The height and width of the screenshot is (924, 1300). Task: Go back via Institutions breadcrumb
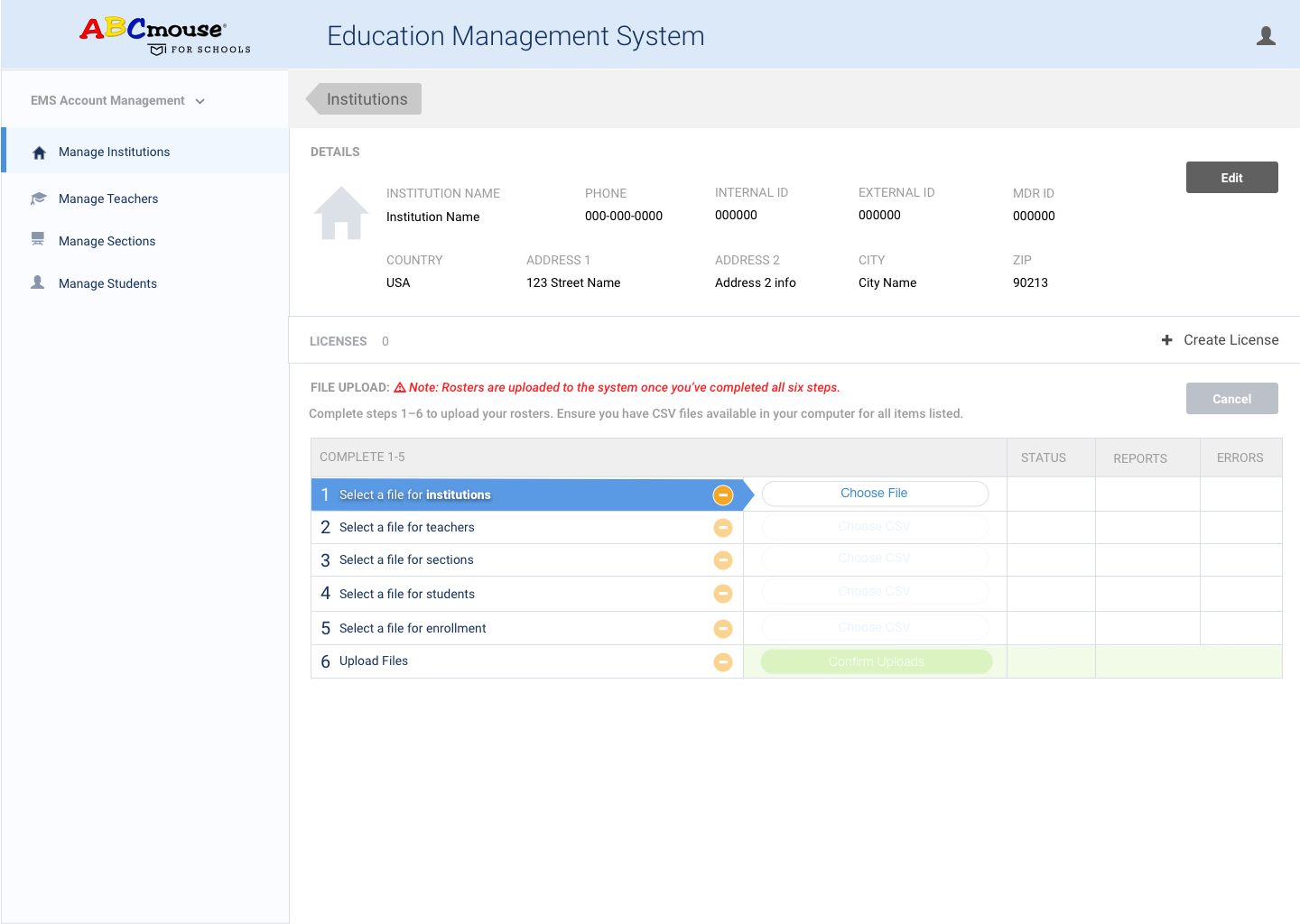364,99
